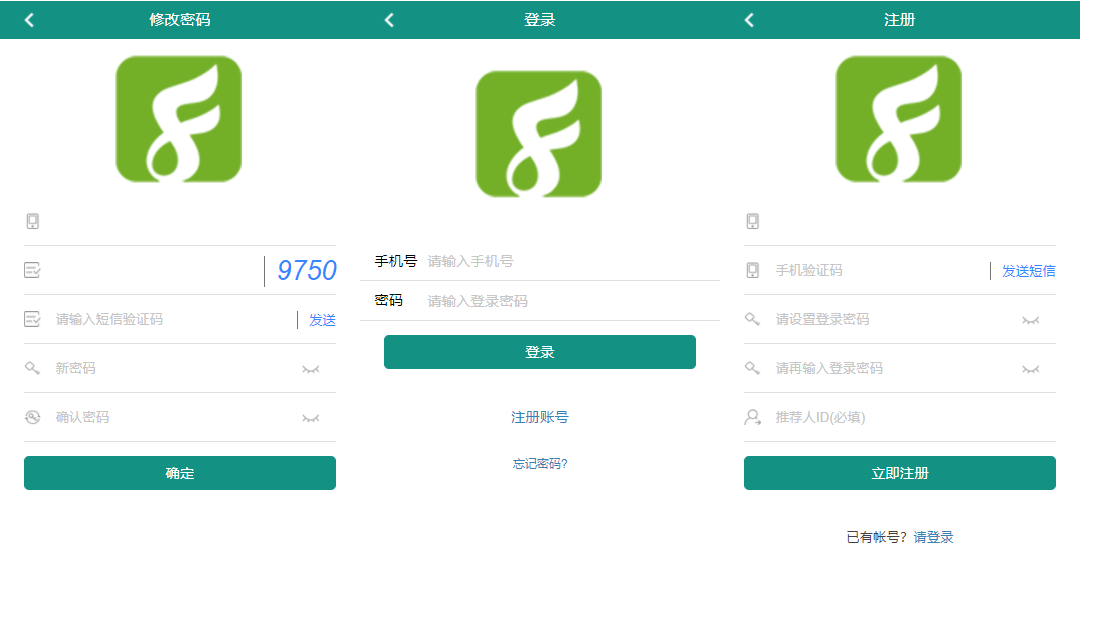Open the 忘记密码? link
The image size is (1112, 639).
pos(540,464)
